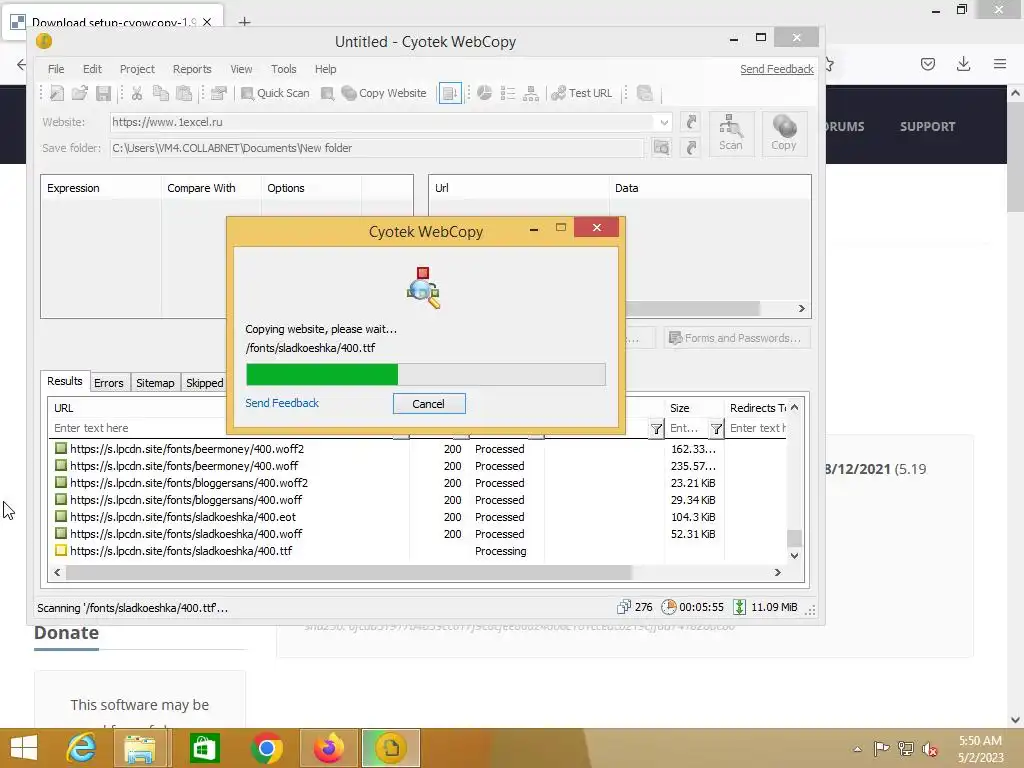Click the Scan icon next to Copy Website

point(328,93)
